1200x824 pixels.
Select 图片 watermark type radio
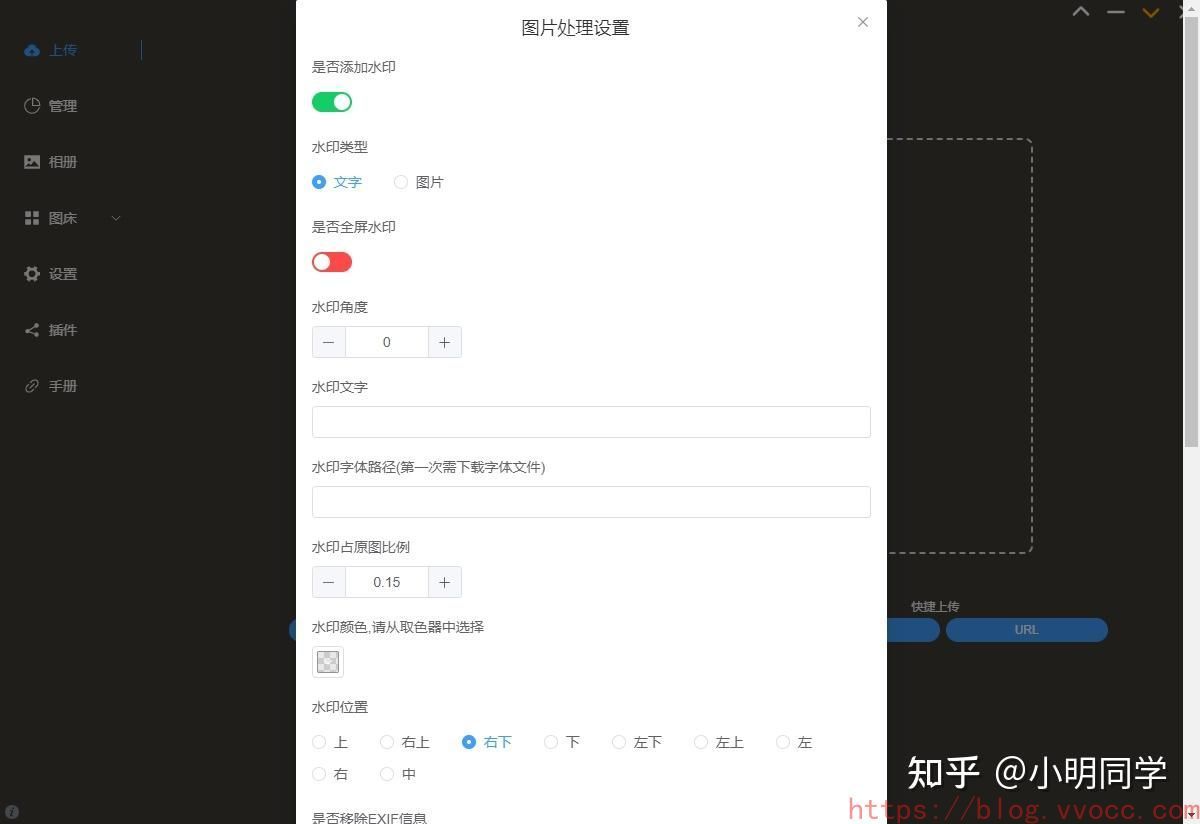click(x=401, y=182)
